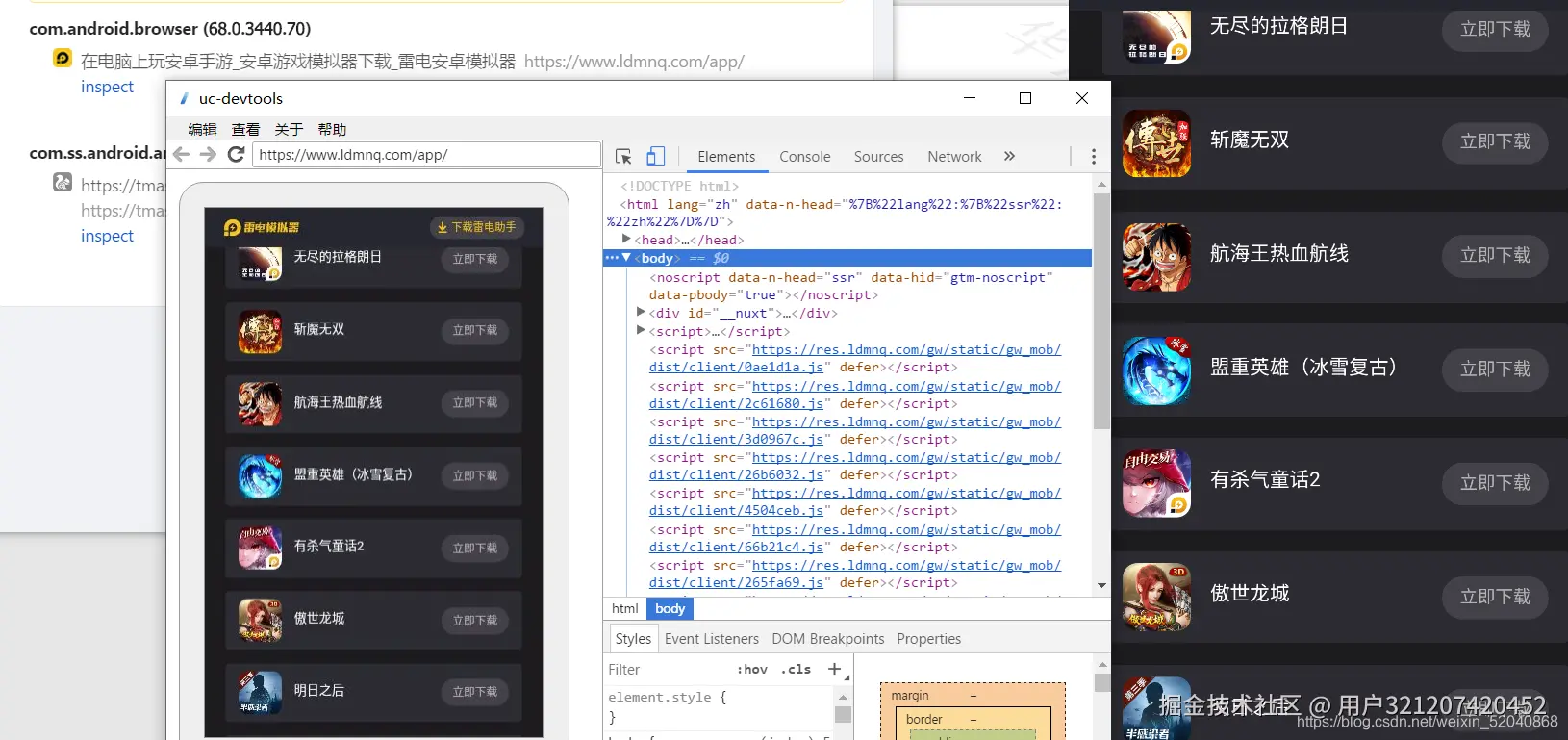Click the 雷电模拟器 logo in the preview header
The height and width of the screenshot is (740, 1568).
click(x=262, y=227)
